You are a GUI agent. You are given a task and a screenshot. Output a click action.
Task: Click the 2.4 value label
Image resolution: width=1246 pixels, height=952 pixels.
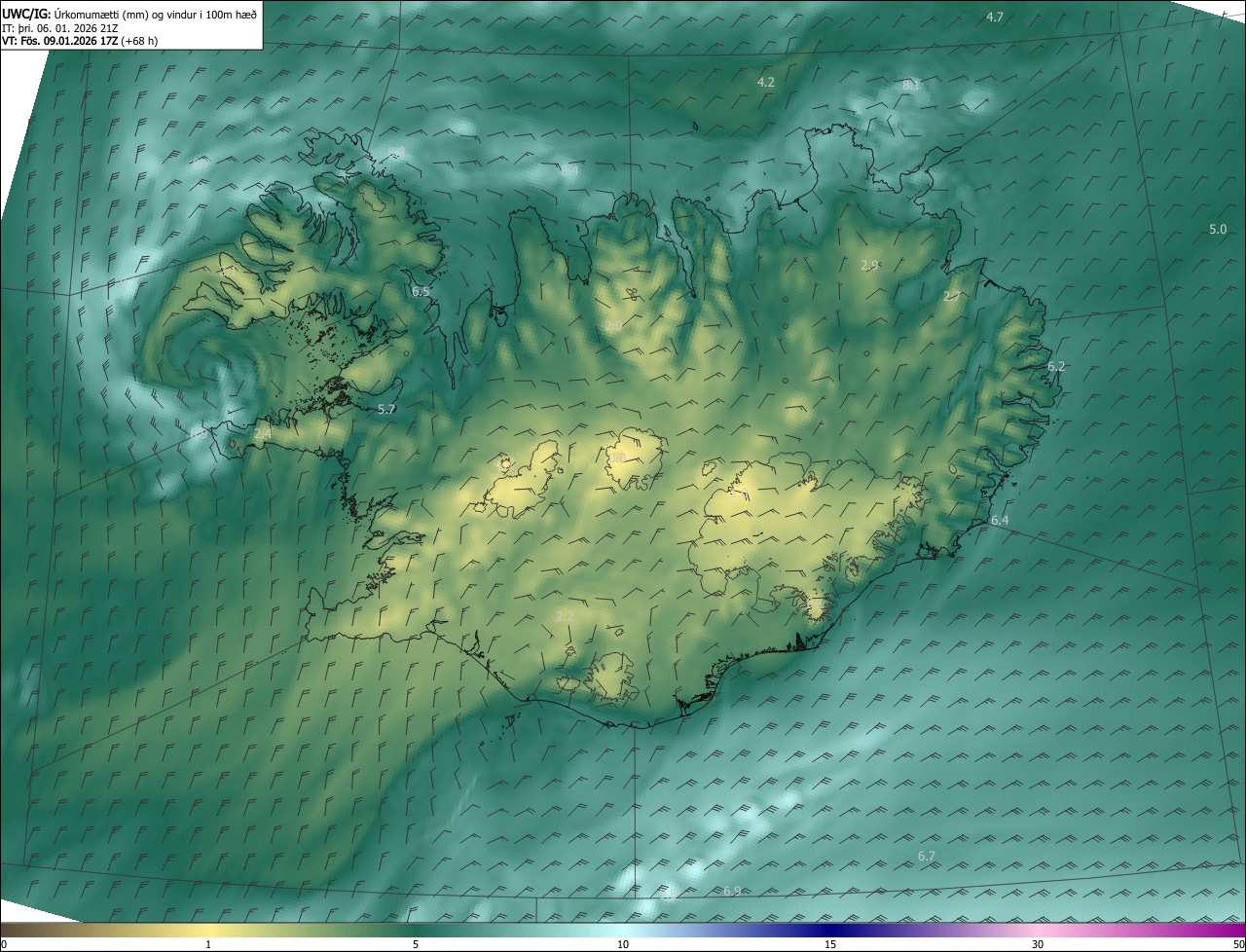[263, 433]
